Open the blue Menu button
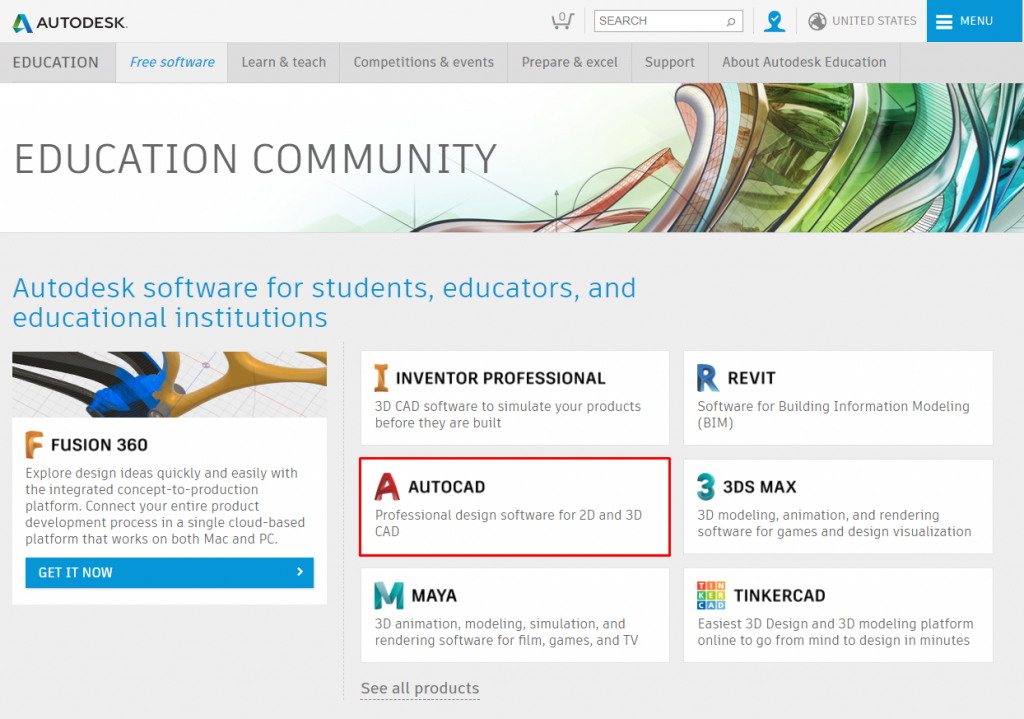Image resolution: width=1024 pixels, height=719 pixels. [x=975, y=21]
